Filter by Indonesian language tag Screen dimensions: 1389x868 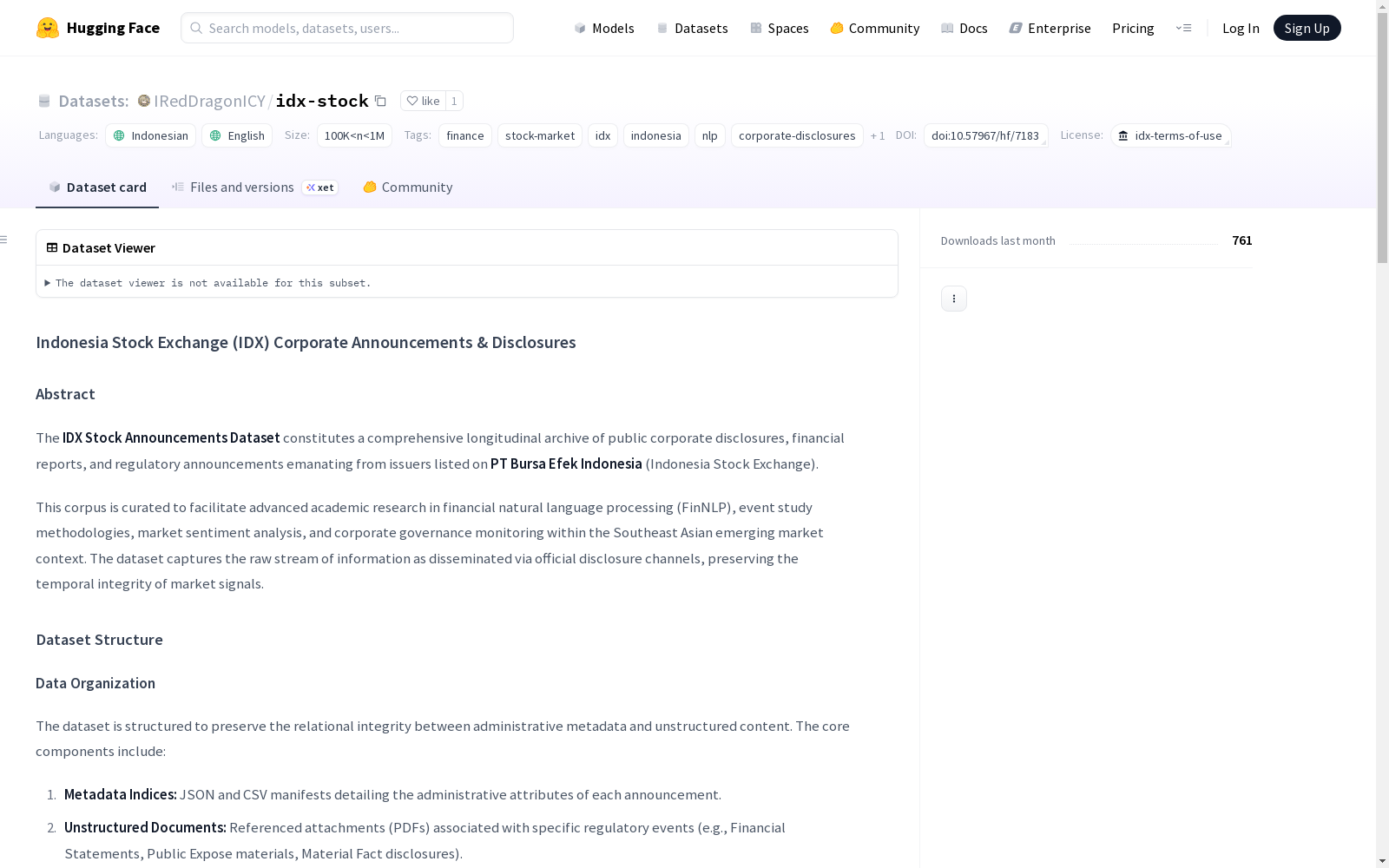coord(150,135)
